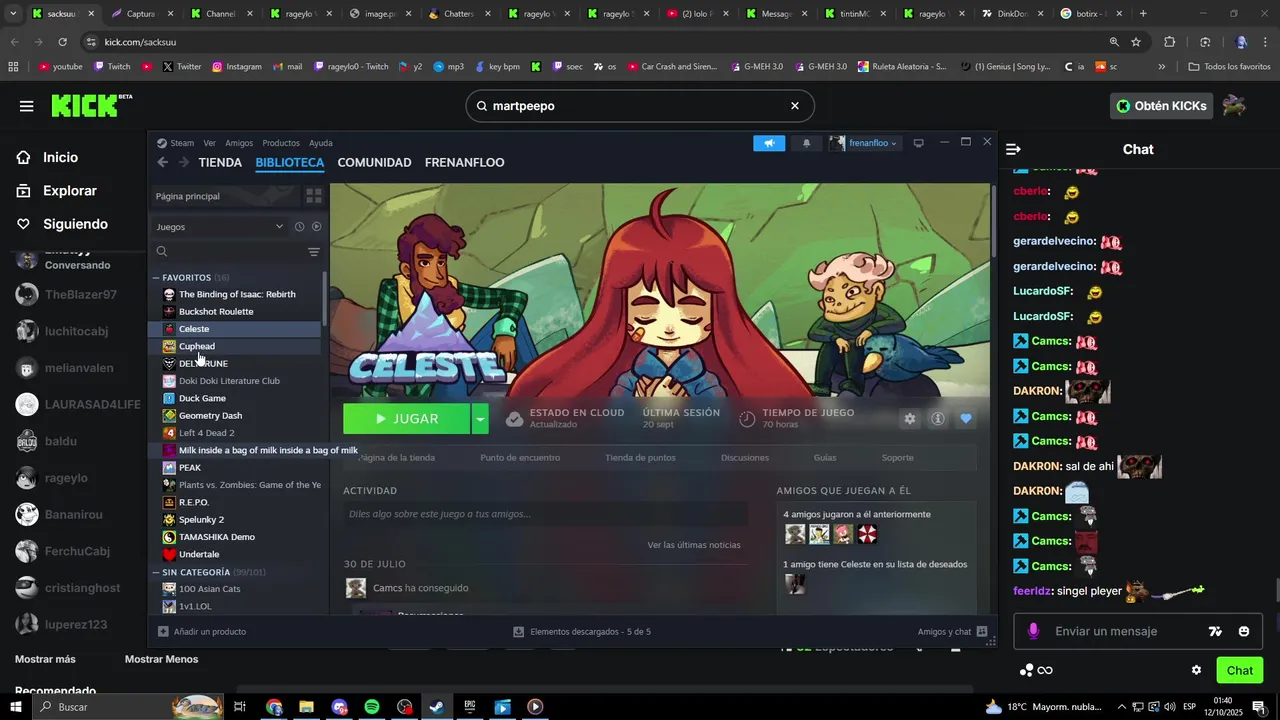This screenshot has width=1280, height=720.
Task: Switch to the Tienda tab
Action: click(220, 162)
